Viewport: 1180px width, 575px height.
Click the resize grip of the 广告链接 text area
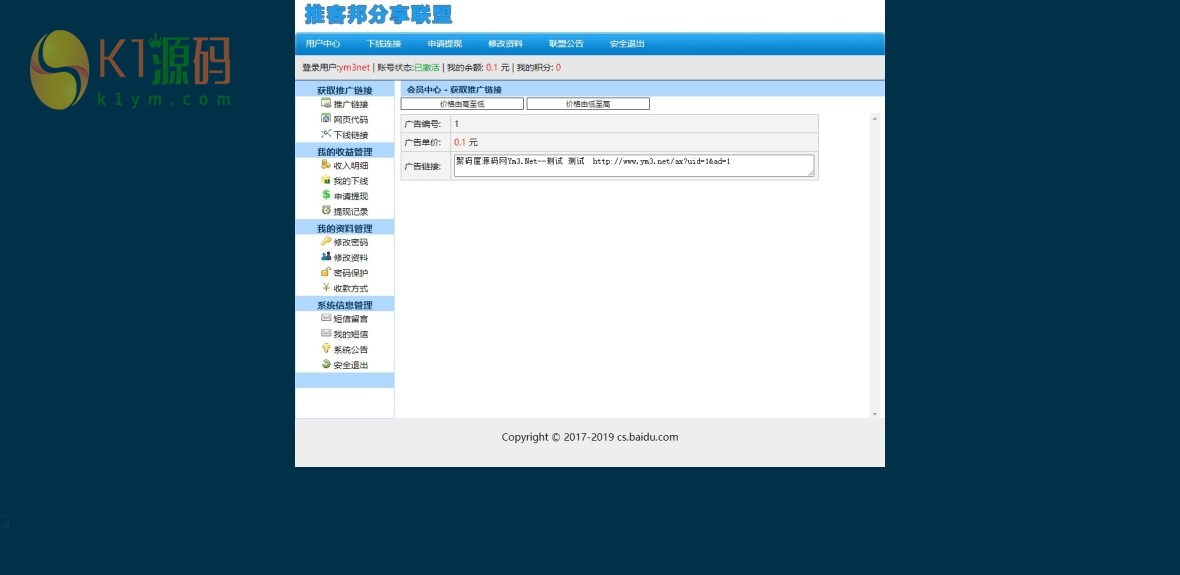pos(810,173)
